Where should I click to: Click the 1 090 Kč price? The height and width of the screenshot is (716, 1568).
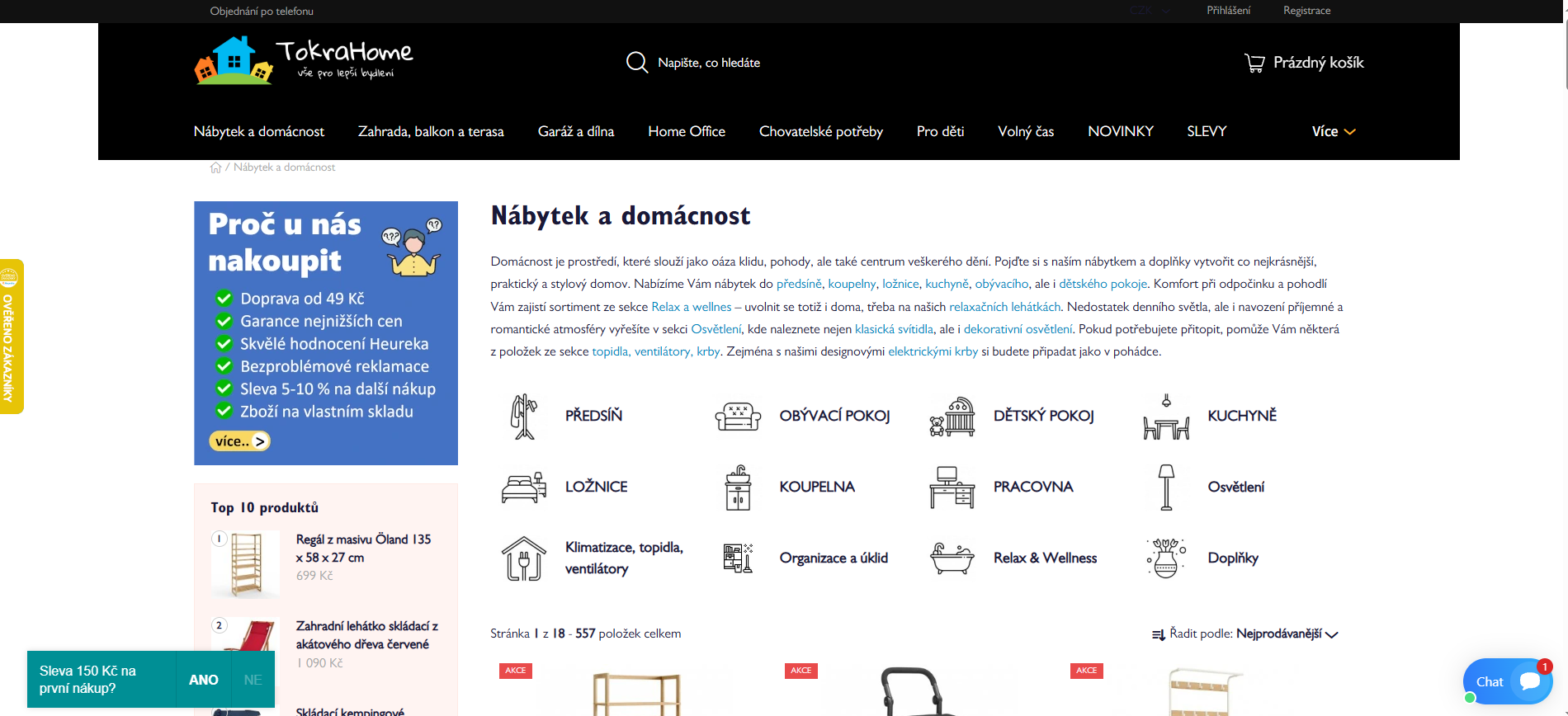(319, 663)
